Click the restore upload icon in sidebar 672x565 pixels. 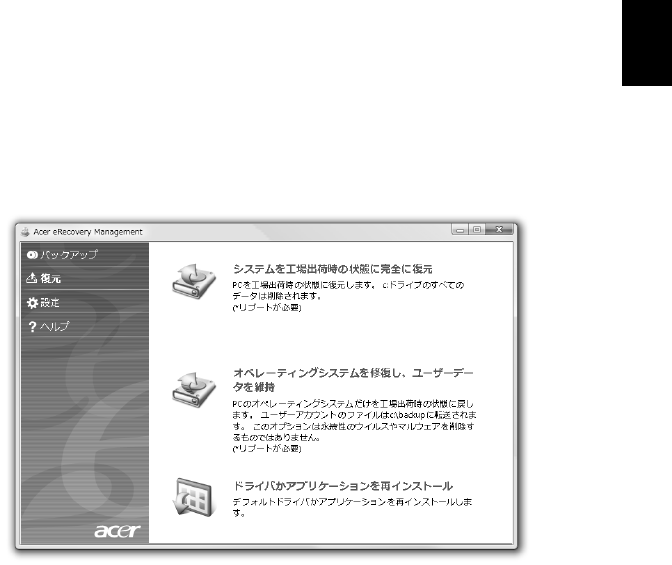click(x=32, y=278)
